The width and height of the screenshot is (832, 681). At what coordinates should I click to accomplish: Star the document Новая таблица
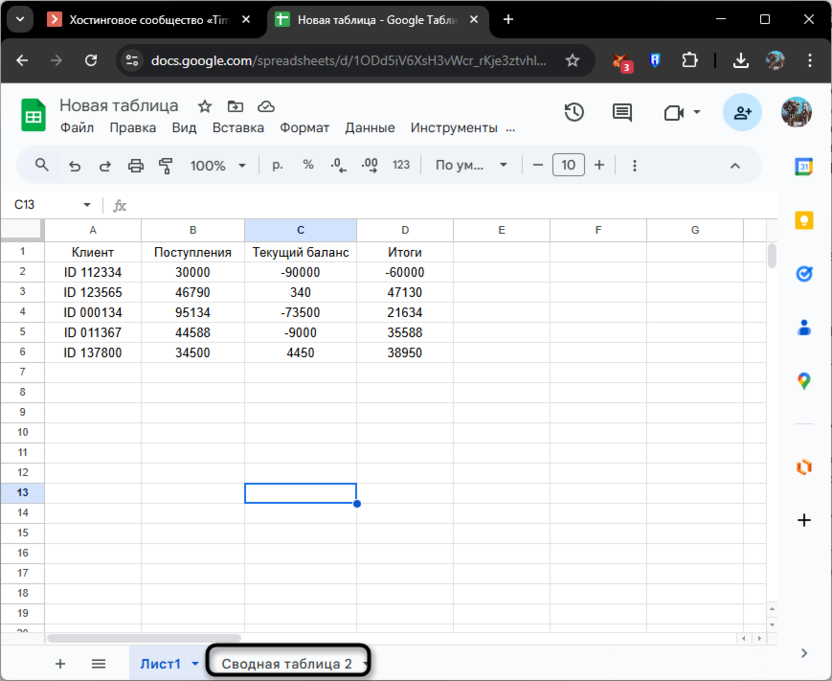coord(205,106)
